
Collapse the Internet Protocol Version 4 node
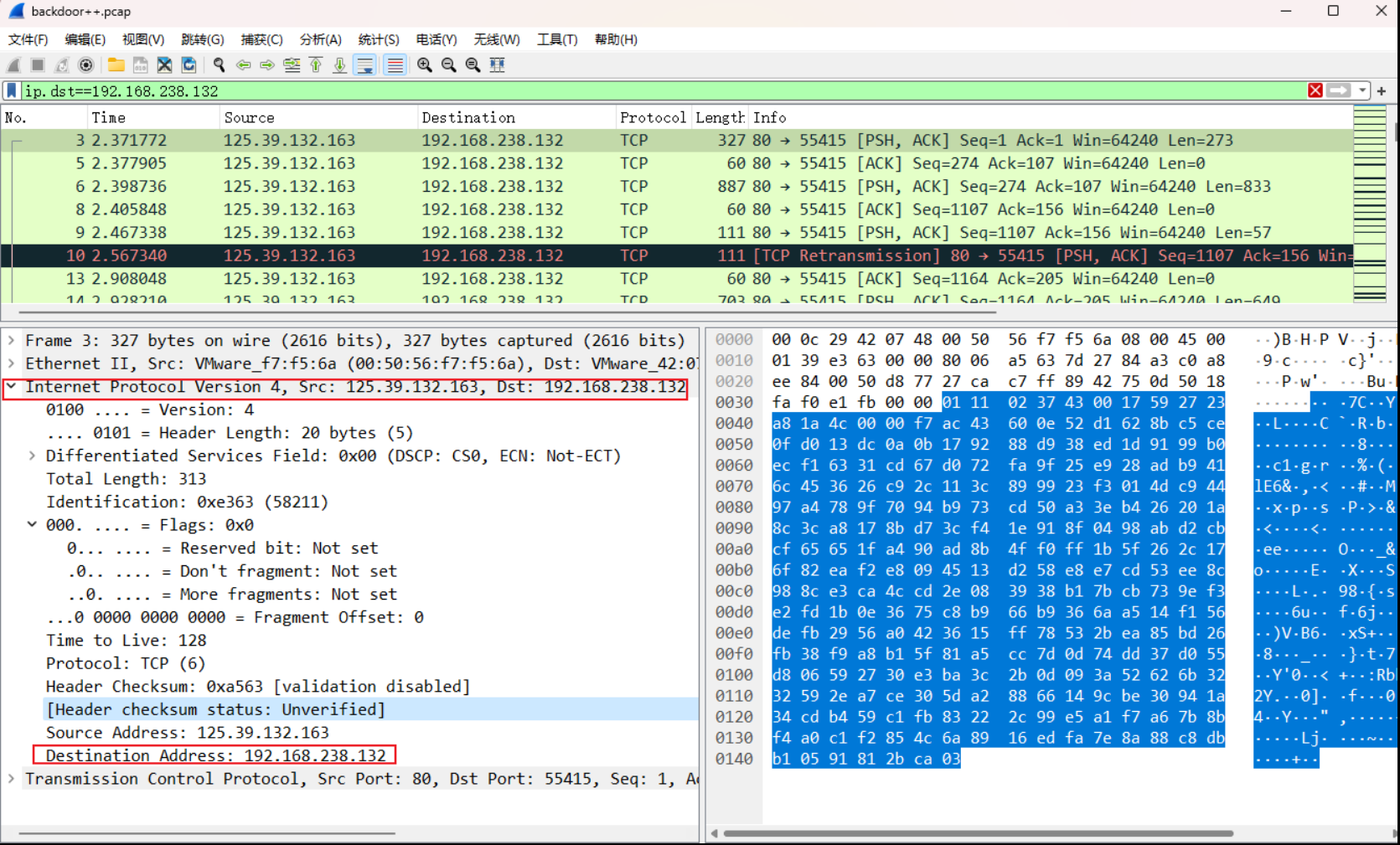(x=11, y=386)
